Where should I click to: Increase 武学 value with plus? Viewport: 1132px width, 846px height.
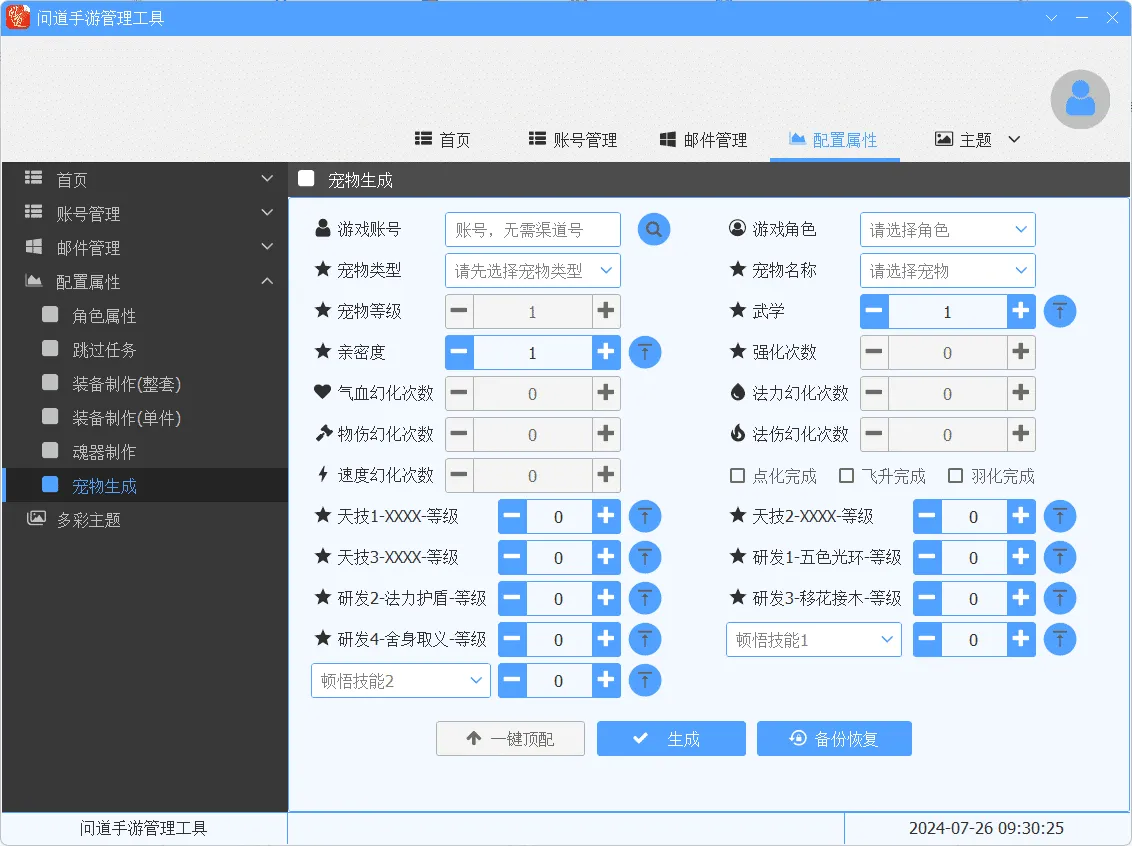(1021, 312)
